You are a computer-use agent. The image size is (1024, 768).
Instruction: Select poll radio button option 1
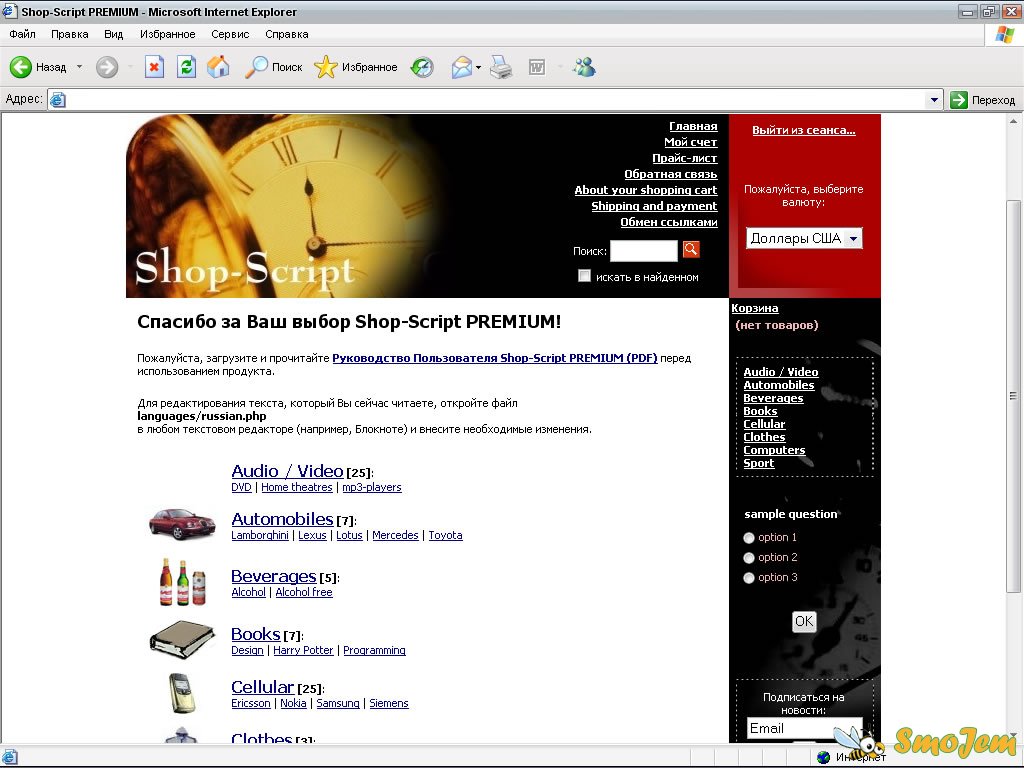[x=749, y=537]
